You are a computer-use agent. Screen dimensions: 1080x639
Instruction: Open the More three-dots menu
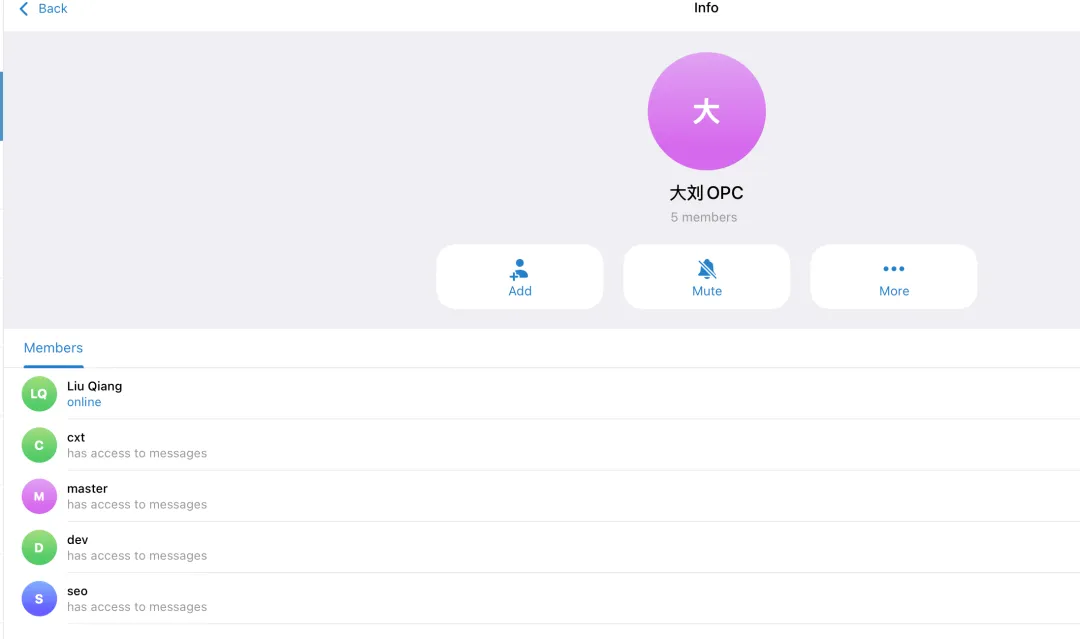click(x=893, y=269)
